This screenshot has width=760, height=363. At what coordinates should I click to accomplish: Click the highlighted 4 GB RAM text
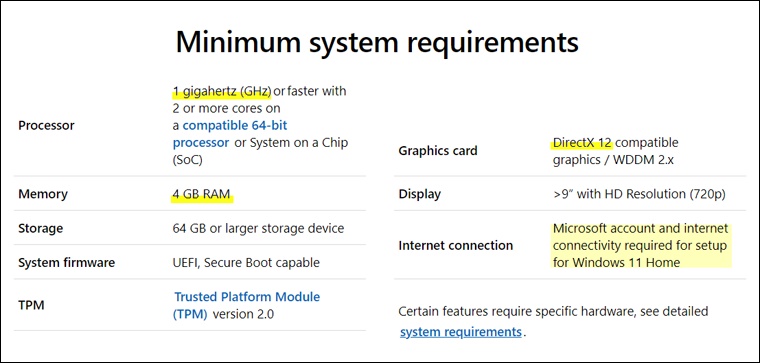pos(203,194)
